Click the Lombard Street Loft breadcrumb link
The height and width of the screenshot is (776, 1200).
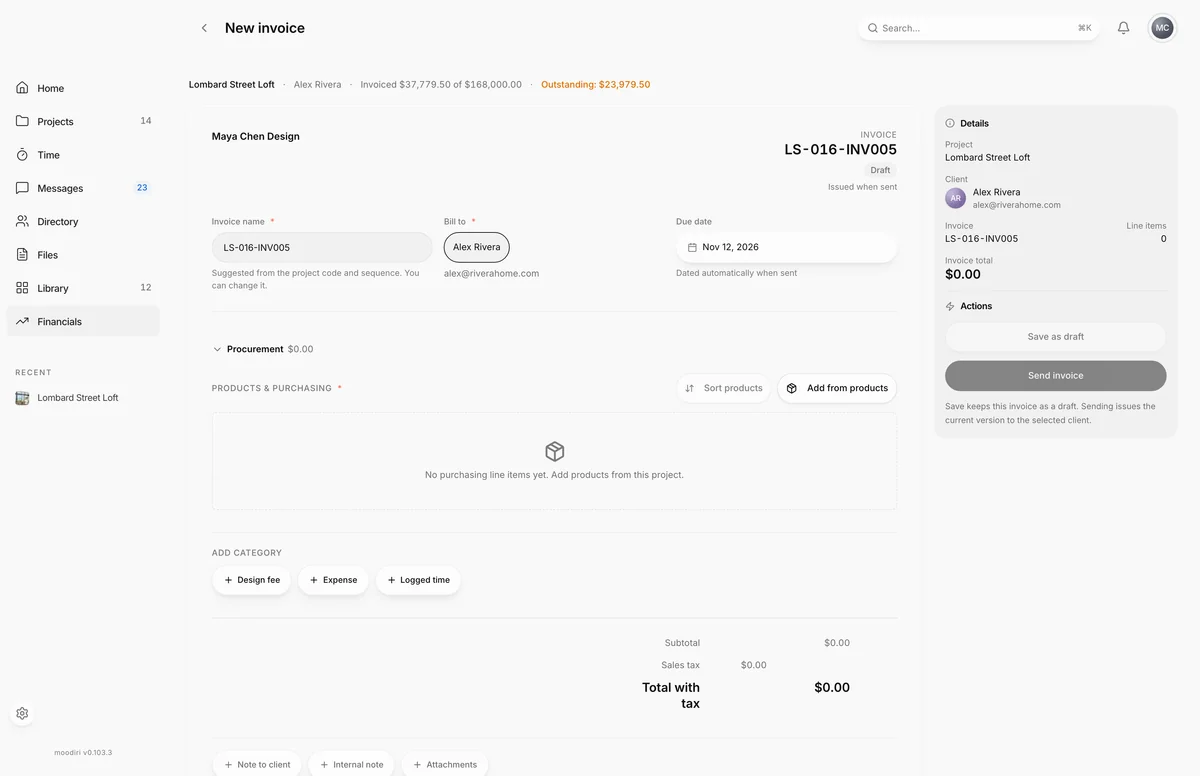(x=232, y=85)
